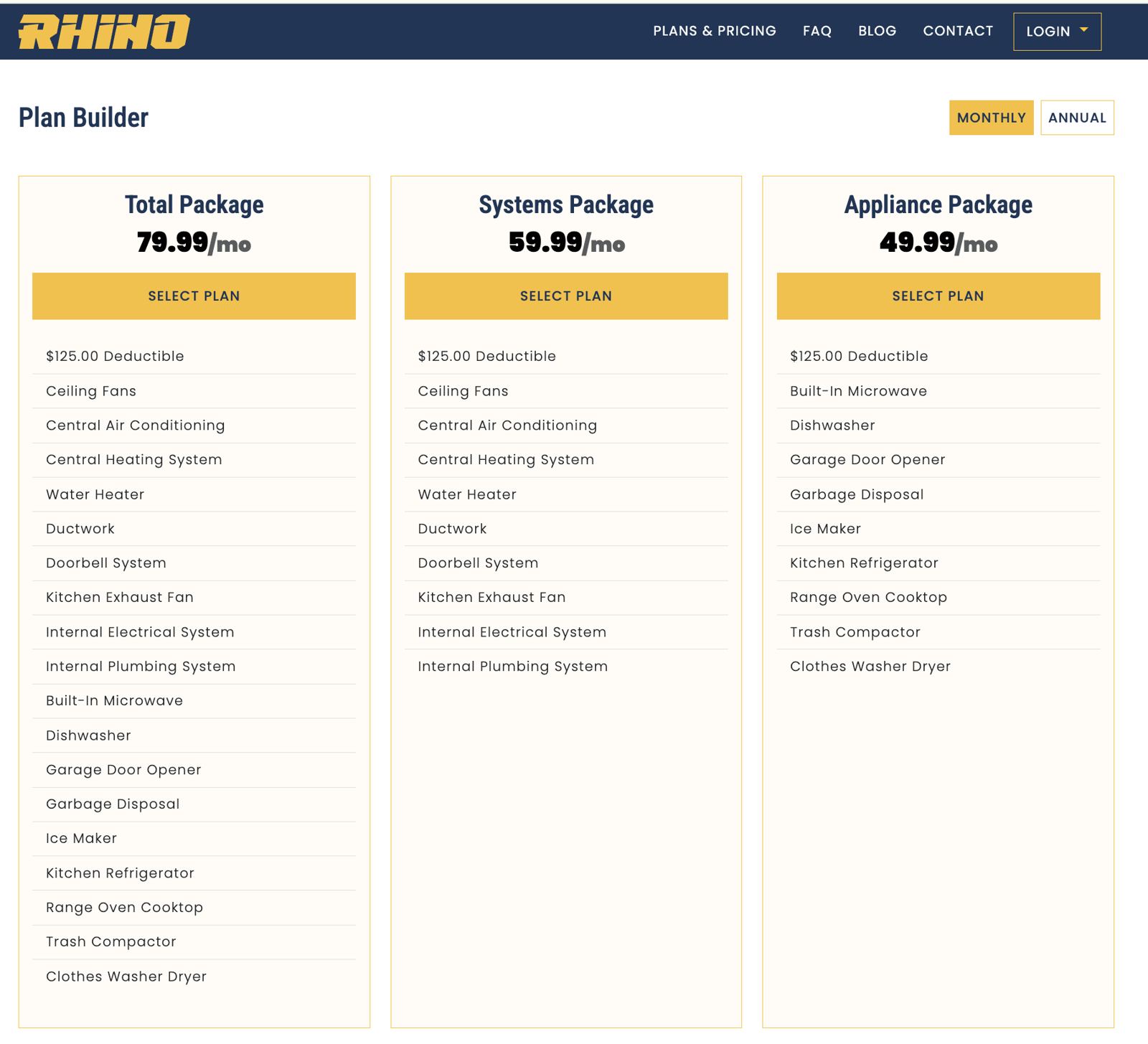Click Ceiling Fans in Total Package

click(194, 391)
